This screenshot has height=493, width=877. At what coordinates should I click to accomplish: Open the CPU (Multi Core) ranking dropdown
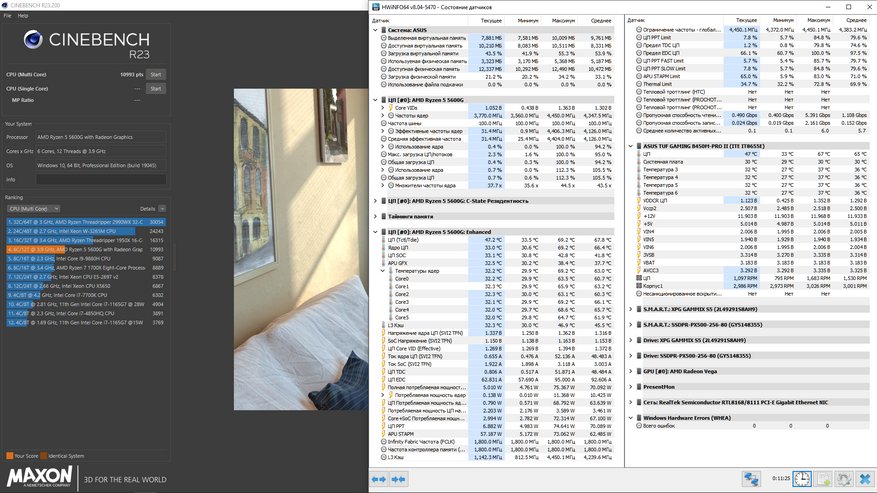[x=34, y=209]
